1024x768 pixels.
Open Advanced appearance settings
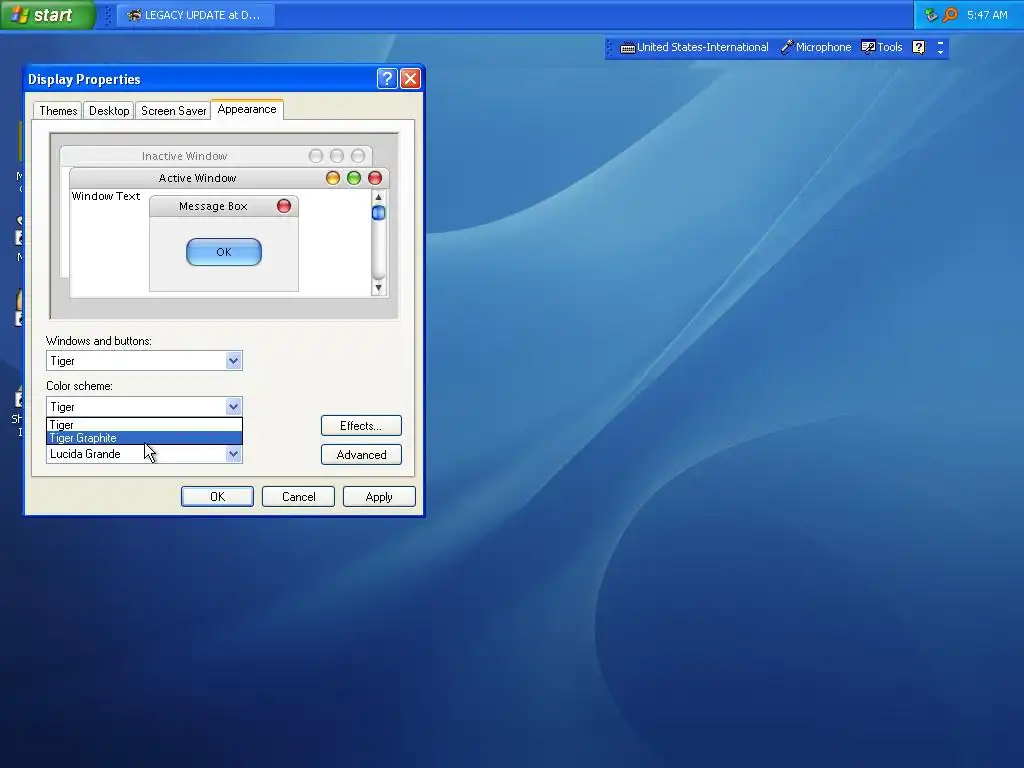[361, 455]
